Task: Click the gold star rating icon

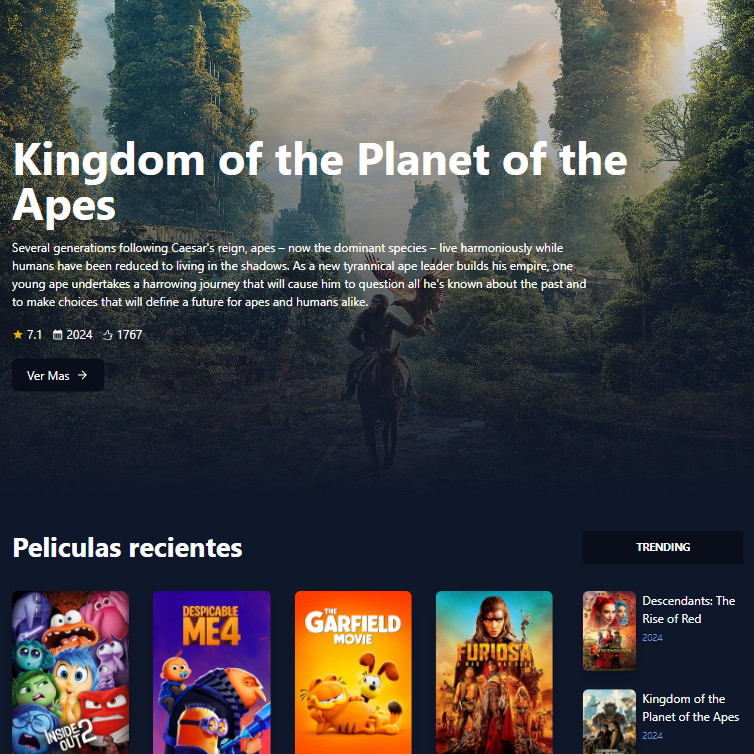Action: click(x=18, y=335)
